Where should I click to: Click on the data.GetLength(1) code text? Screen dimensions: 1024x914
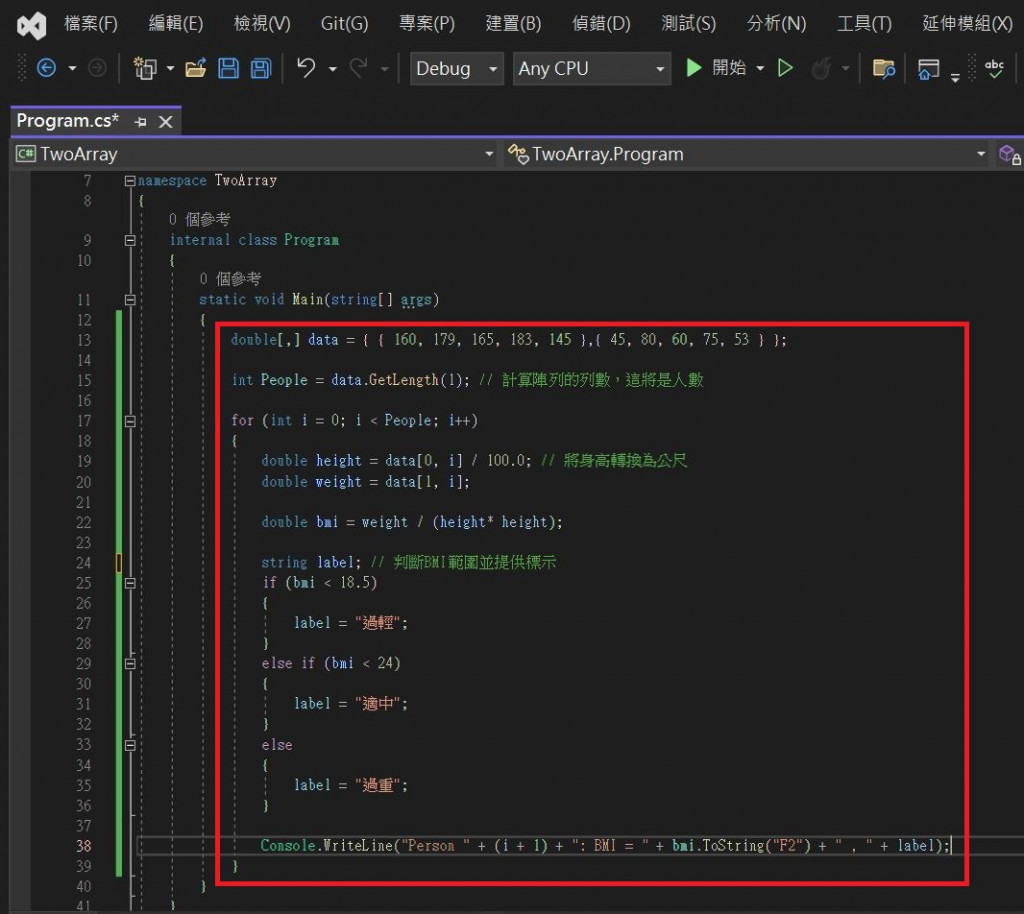pos(398,380)
